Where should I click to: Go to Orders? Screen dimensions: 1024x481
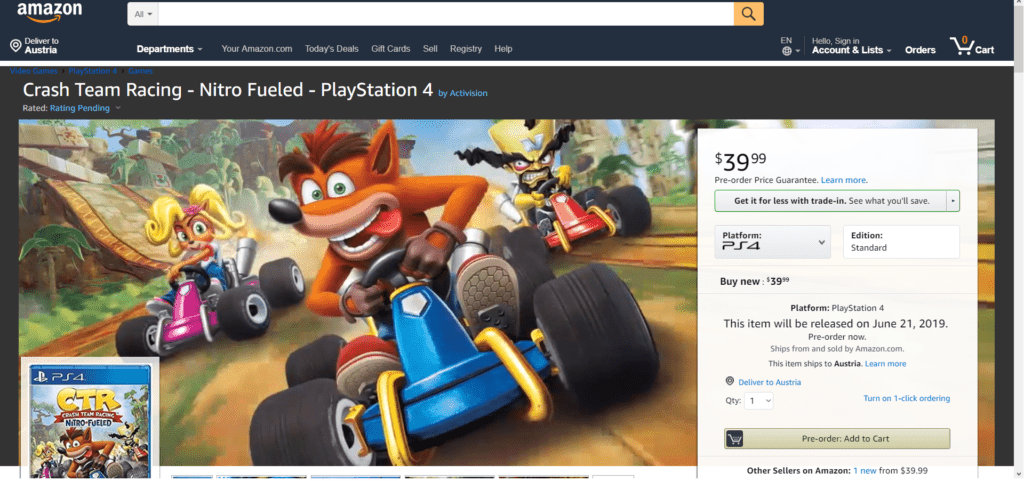(920, 50)
